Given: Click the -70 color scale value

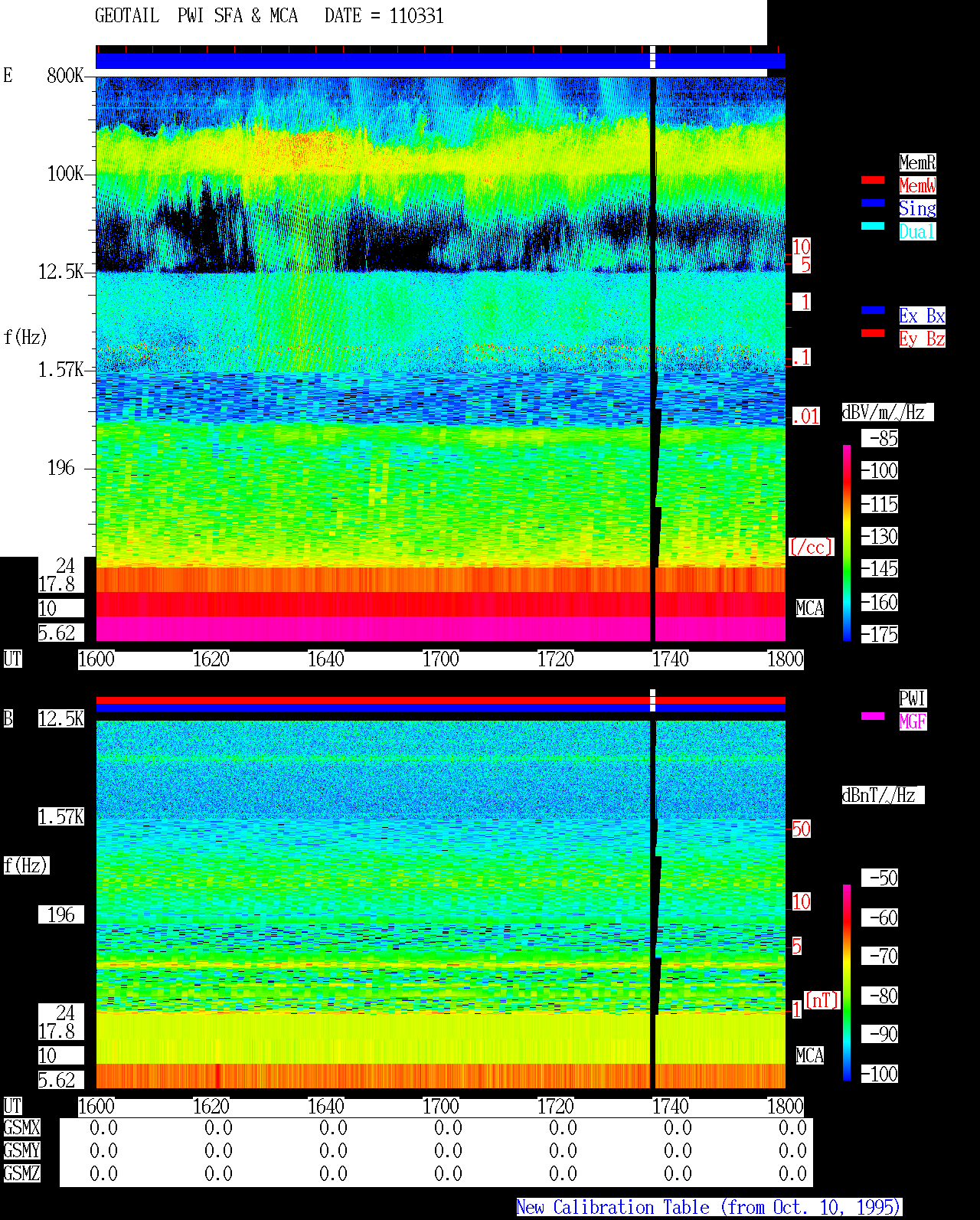Looking at the screenshot, I should point(880,956).
